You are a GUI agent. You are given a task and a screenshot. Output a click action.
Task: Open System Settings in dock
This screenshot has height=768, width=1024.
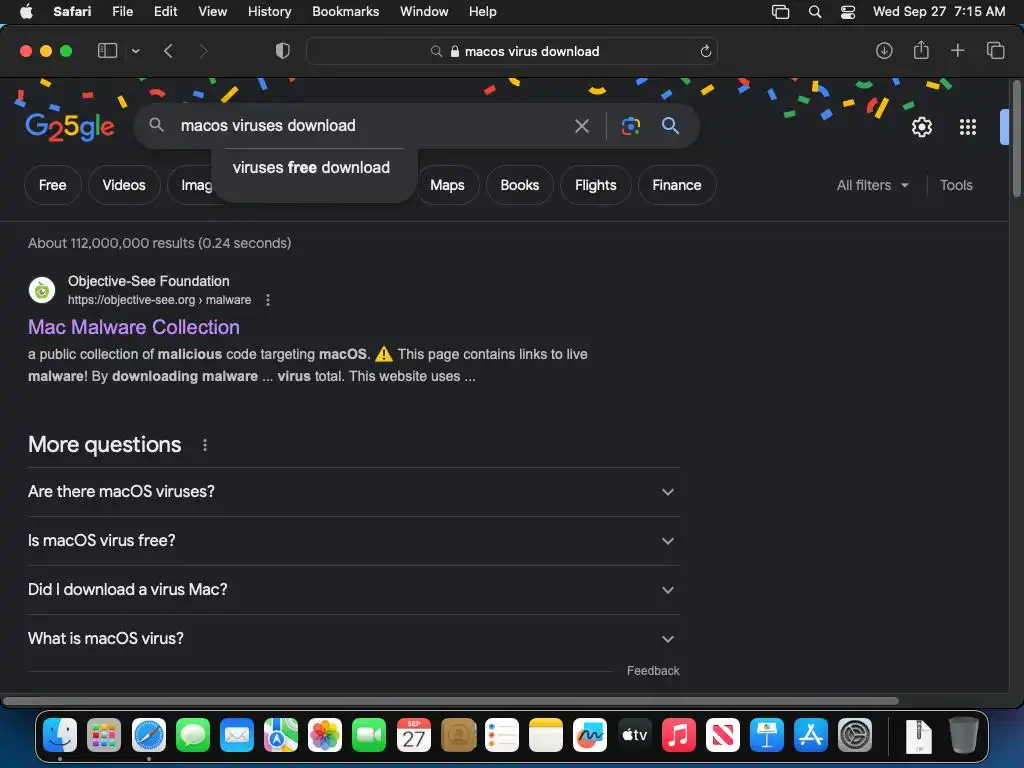[x=855, y=735]
